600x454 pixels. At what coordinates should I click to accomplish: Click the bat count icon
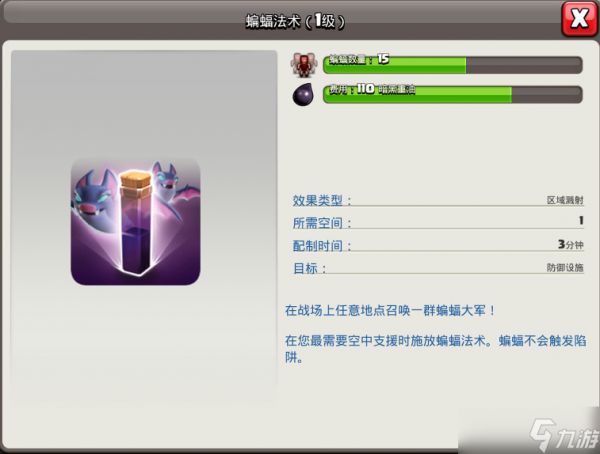pyautogui.click(x=303, y=64)
